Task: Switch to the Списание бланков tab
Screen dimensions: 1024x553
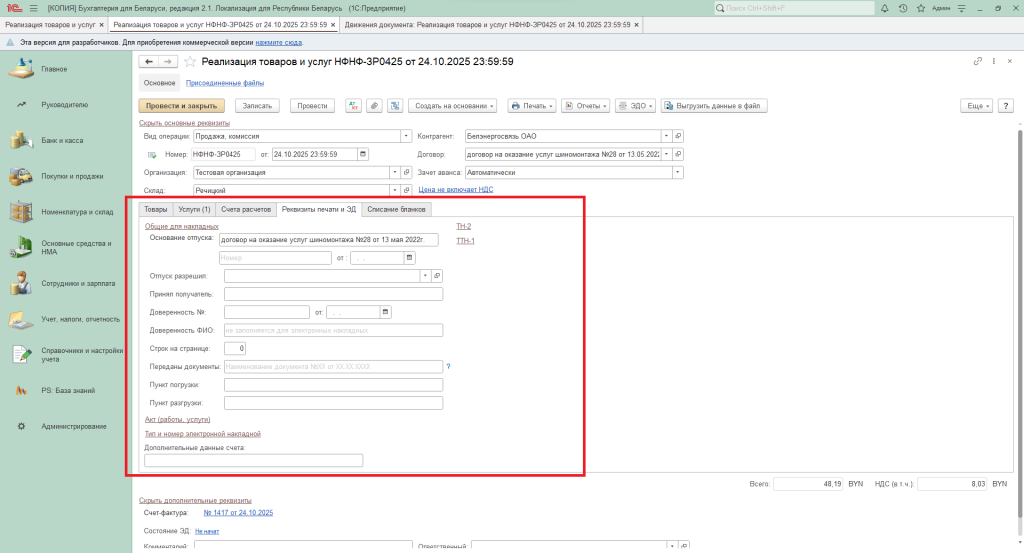Action: point(397,209)
